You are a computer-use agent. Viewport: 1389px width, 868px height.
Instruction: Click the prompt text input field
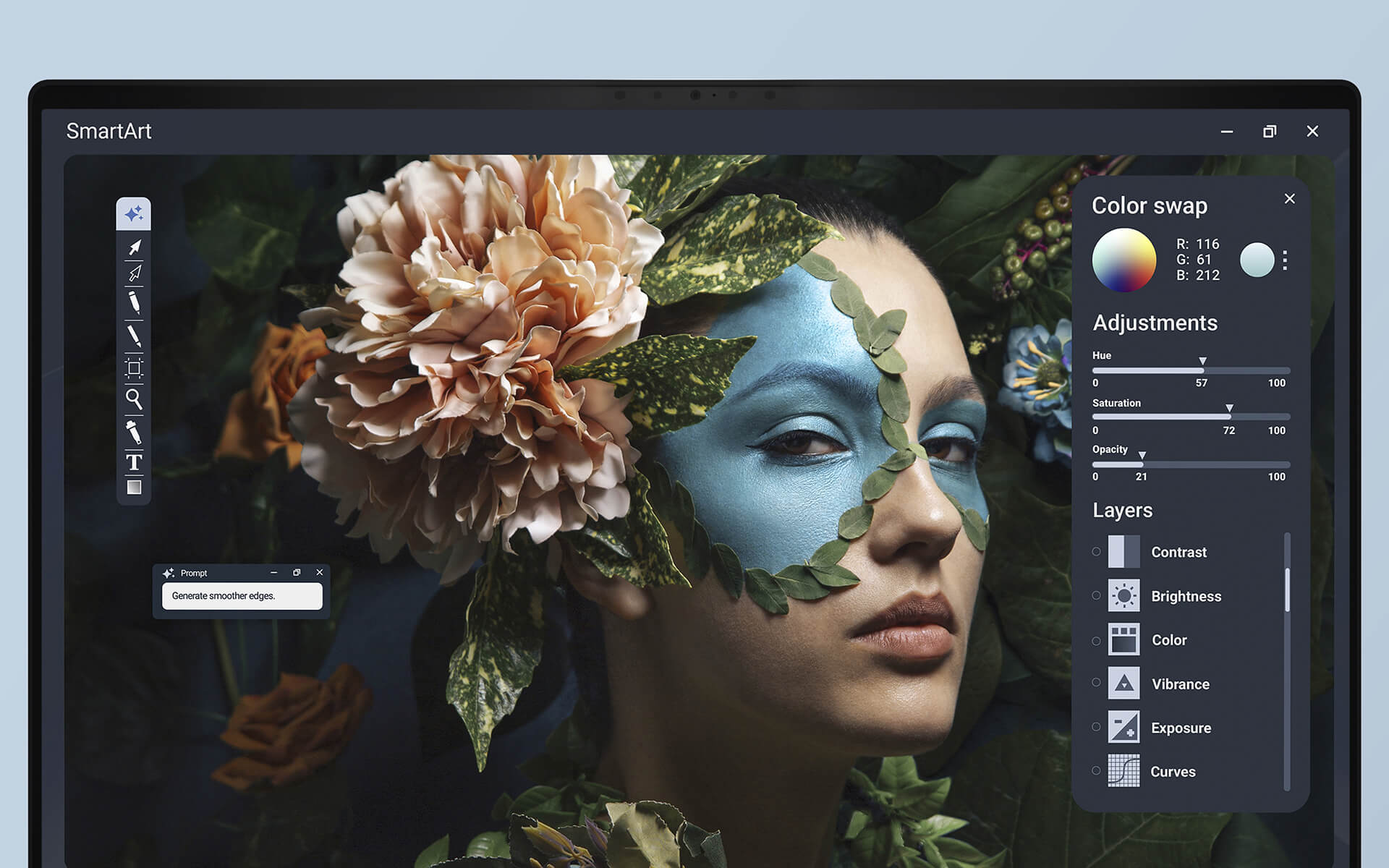(x=242, y=596)
